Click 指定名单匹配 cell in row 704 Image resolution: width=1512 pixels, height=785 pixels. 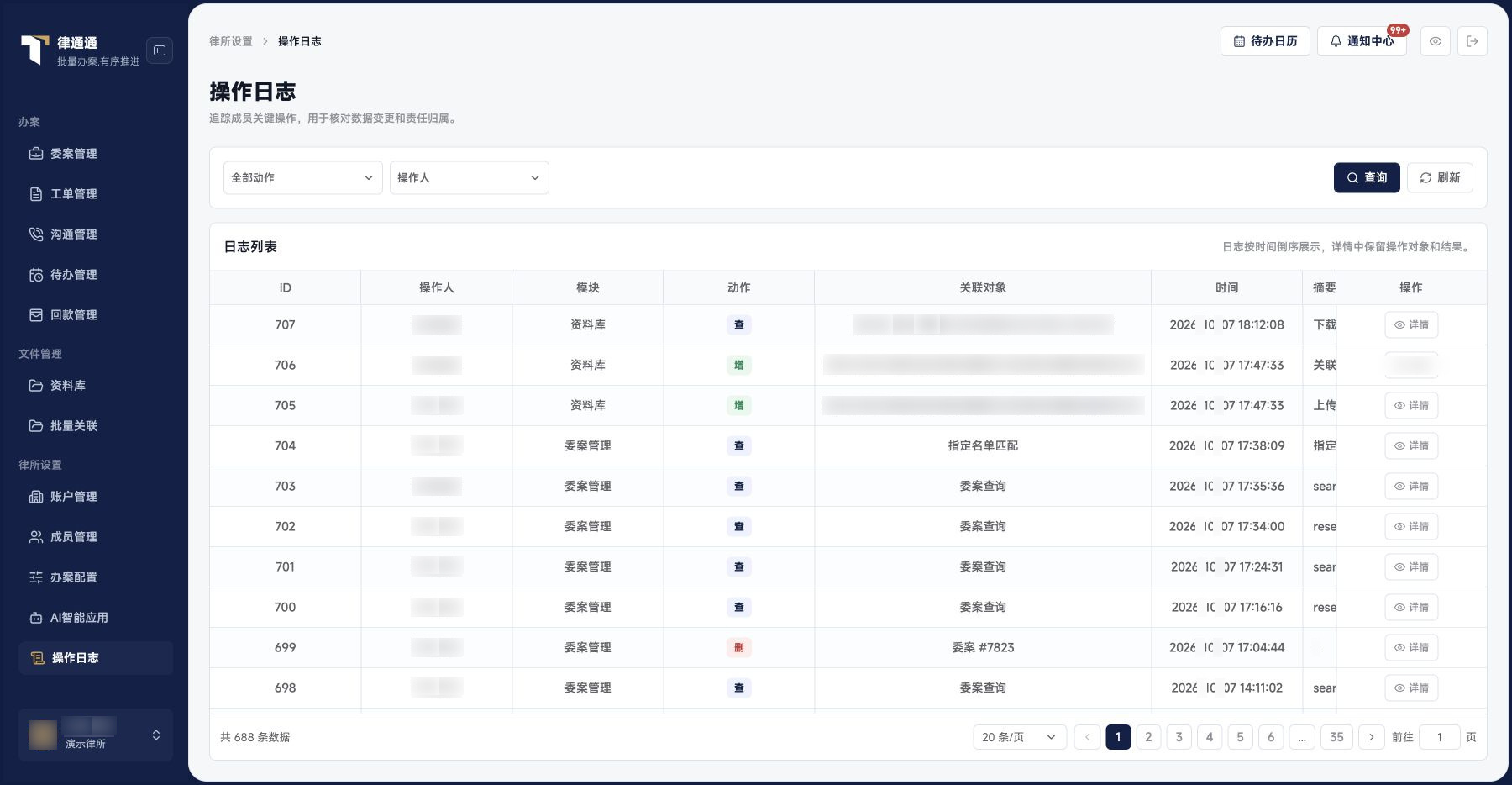tap(983, 446)
